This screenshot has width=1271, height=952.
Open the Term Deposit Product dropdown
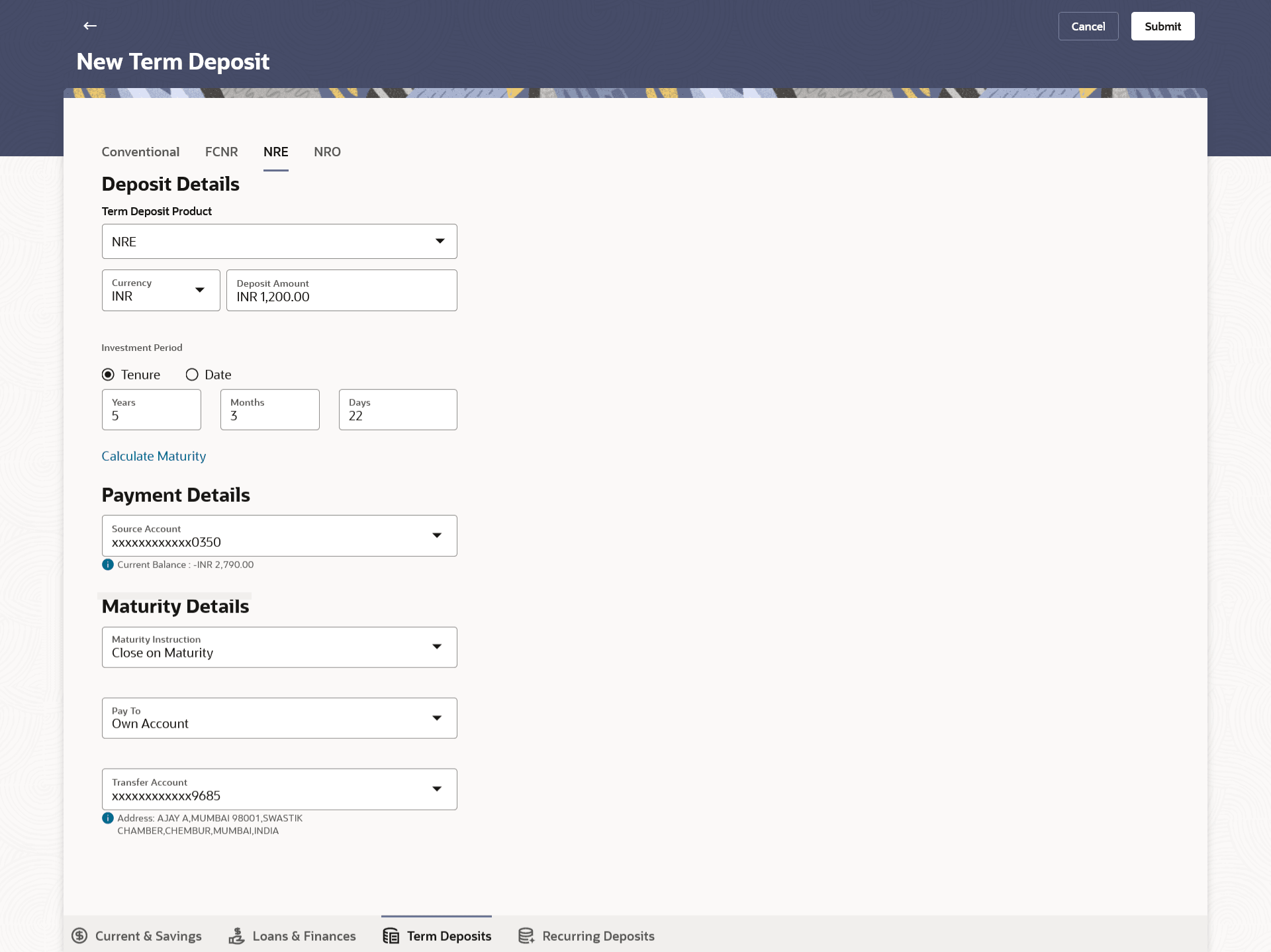[279, 242]
